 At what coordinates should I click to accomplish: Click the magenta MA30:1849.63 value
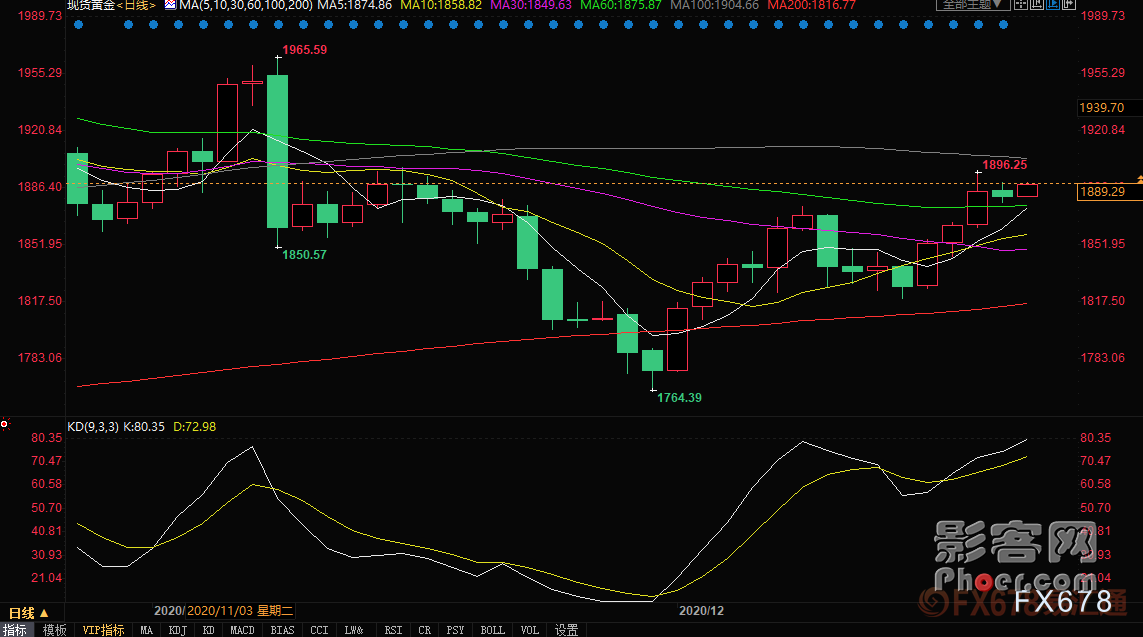click(531, 5)
